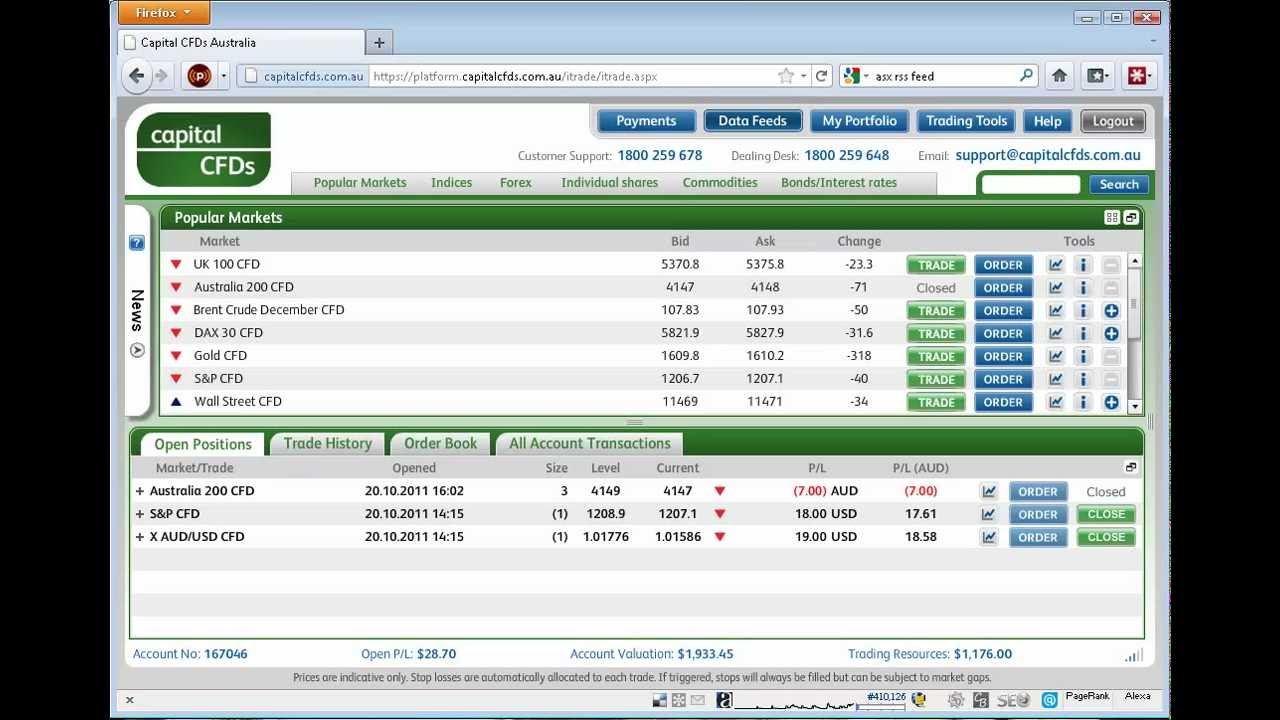Open chart for Wall Street CFD
Screen dimensions: 1280x720
point(1055,402)
